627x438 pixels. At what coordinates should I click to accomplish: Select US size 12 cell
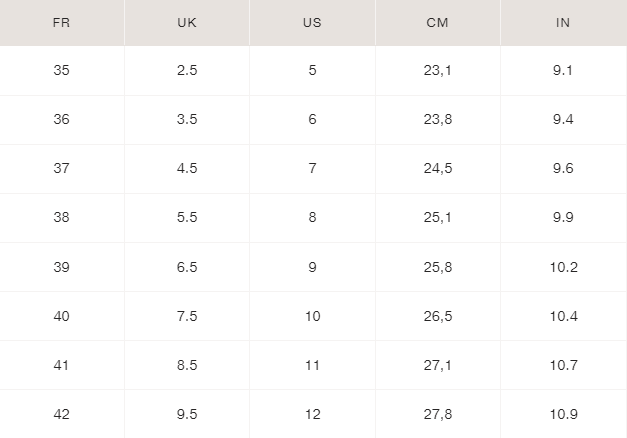pyautogui.click(x=312, y=414)
